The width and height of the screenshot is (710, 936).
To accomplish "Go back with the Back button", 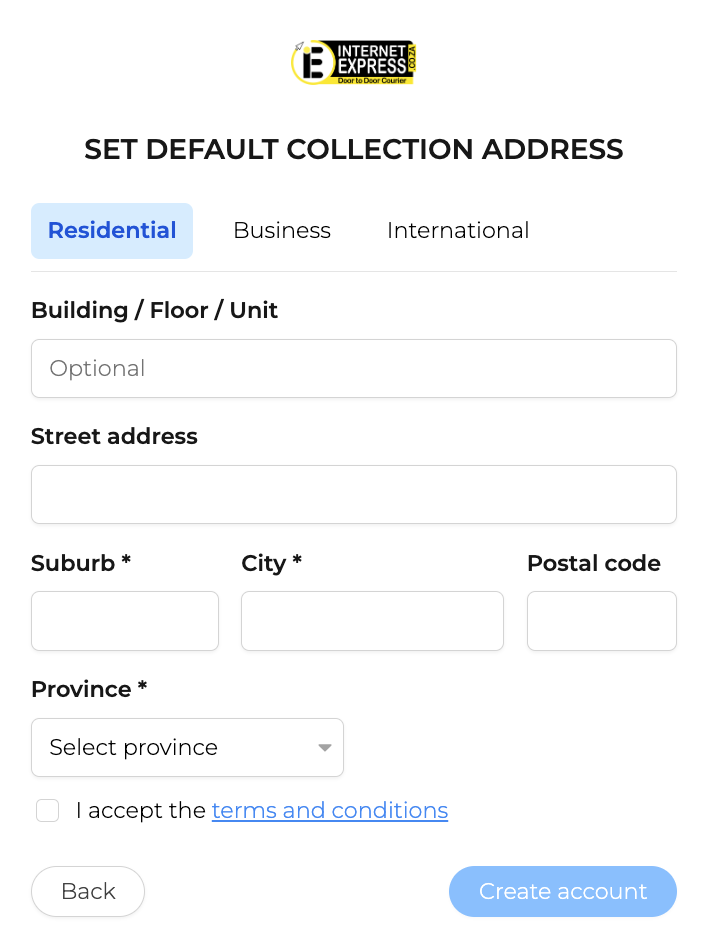I will 88,891.
